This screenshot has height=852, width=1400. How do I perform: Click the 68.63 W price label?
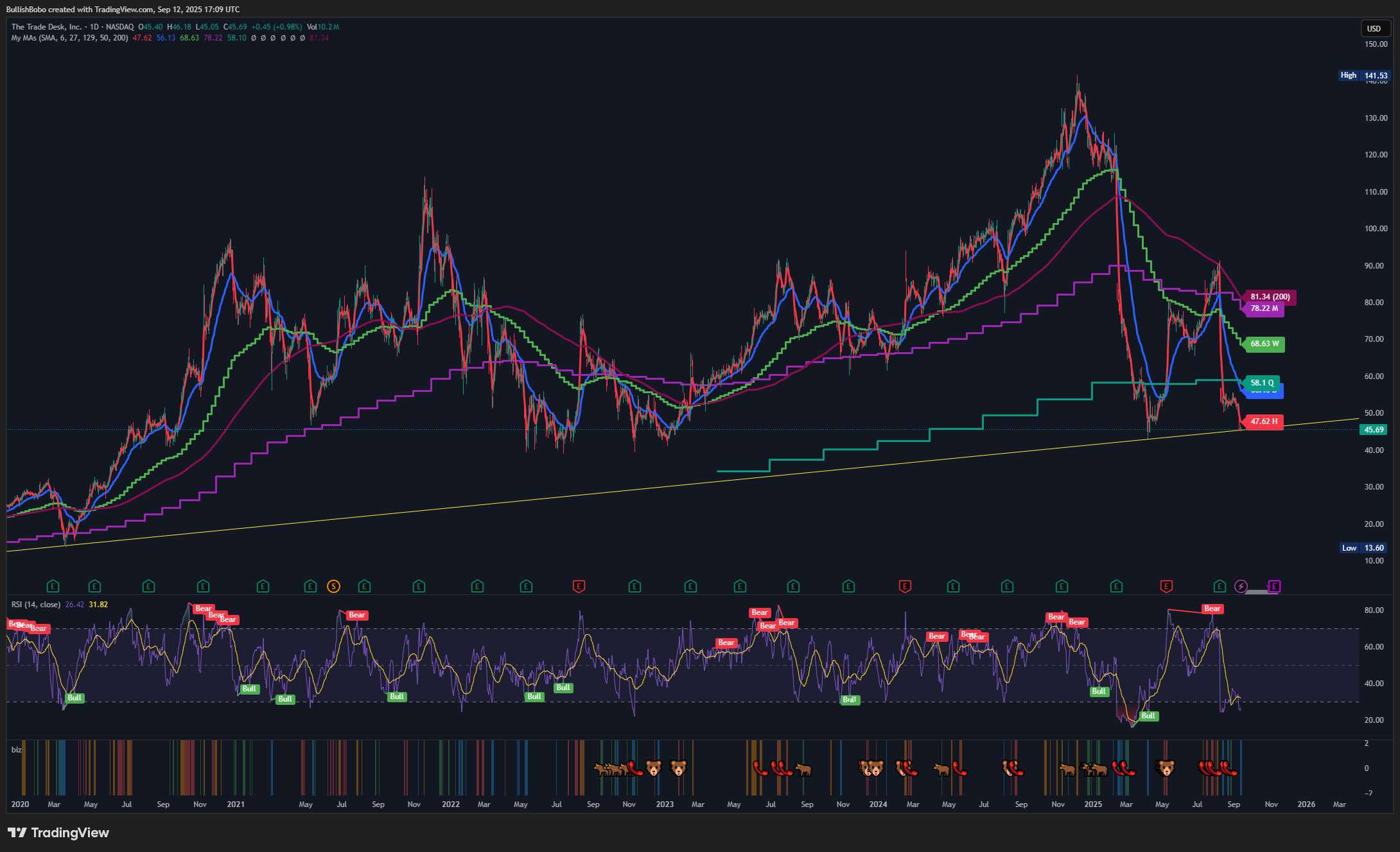(1264, 344)
